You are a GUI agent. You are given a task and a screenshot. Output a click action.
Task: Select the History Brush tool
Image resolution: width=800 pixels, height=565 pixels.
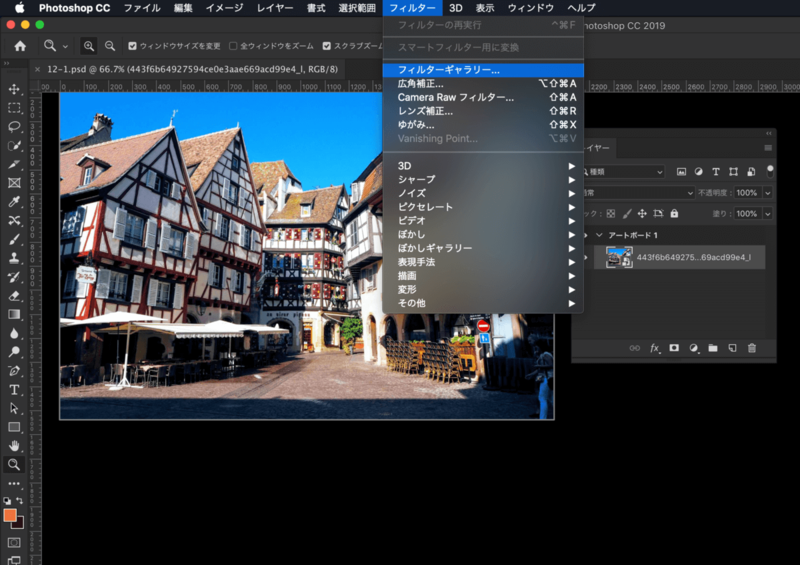(x=14, y=277)
